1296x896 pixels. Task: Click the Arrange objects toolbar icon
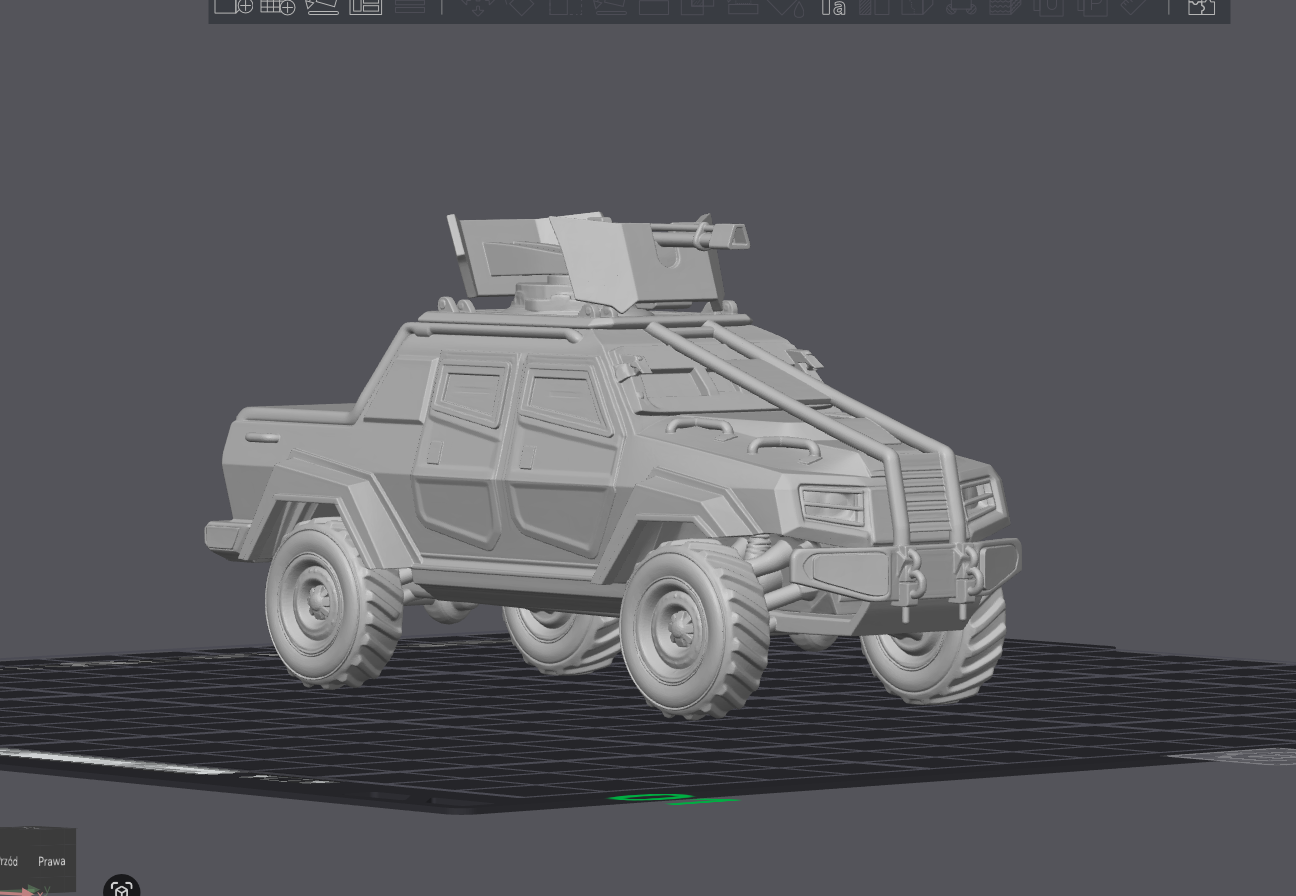point(366,6)
